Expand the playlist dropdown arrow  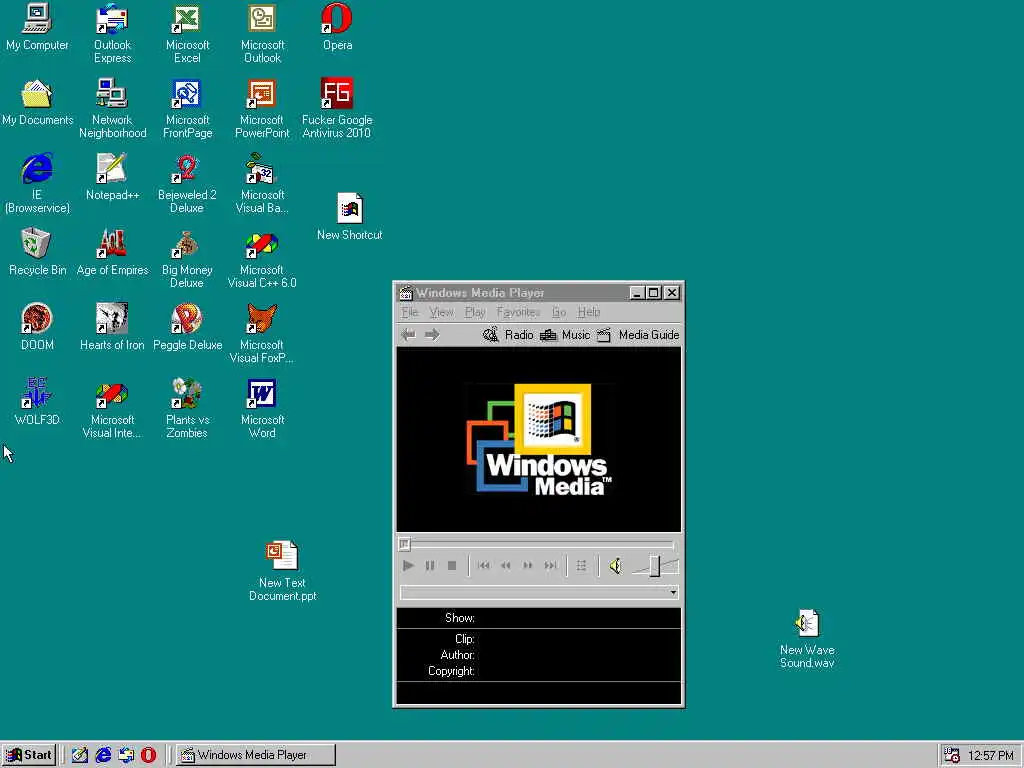[x=673, y=592]
